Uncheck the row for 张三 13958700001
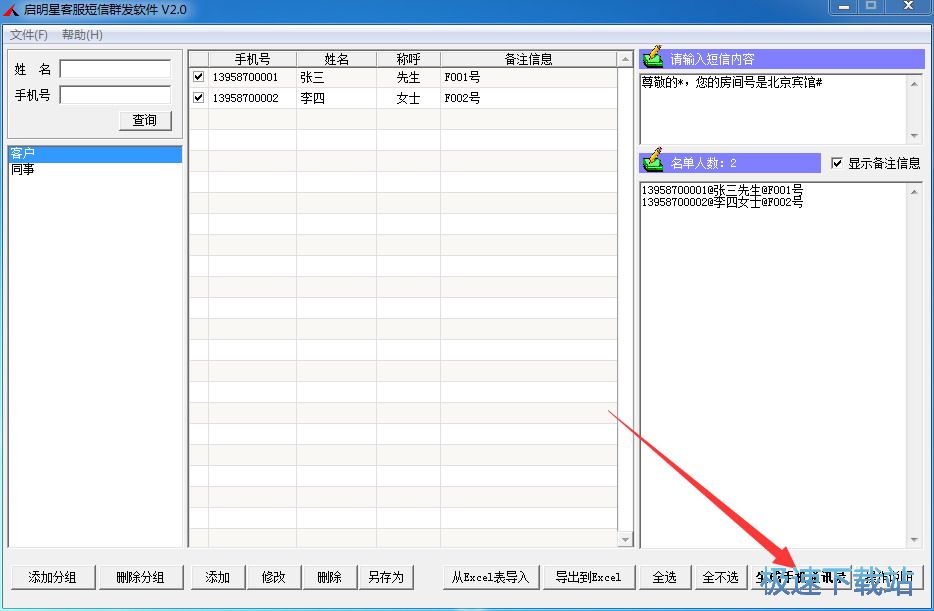This screenshot has height=611, width=934. [198, 76]
